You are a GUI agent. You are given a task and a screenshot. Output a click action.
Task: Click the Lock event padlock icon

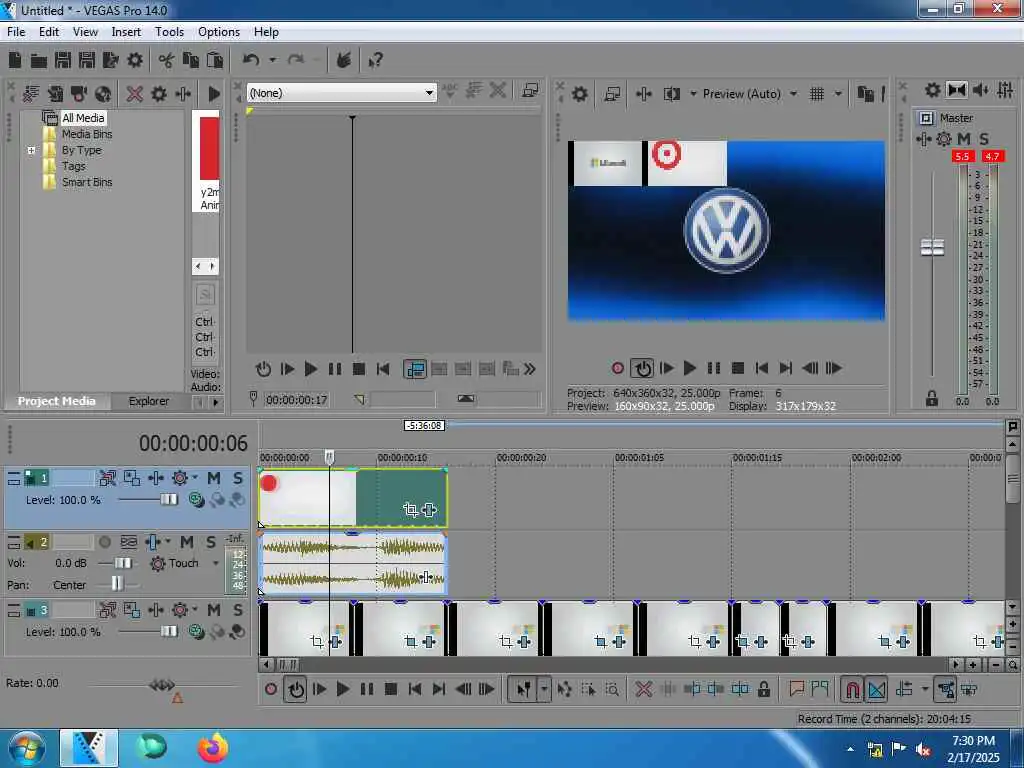(x=763, y=689)
